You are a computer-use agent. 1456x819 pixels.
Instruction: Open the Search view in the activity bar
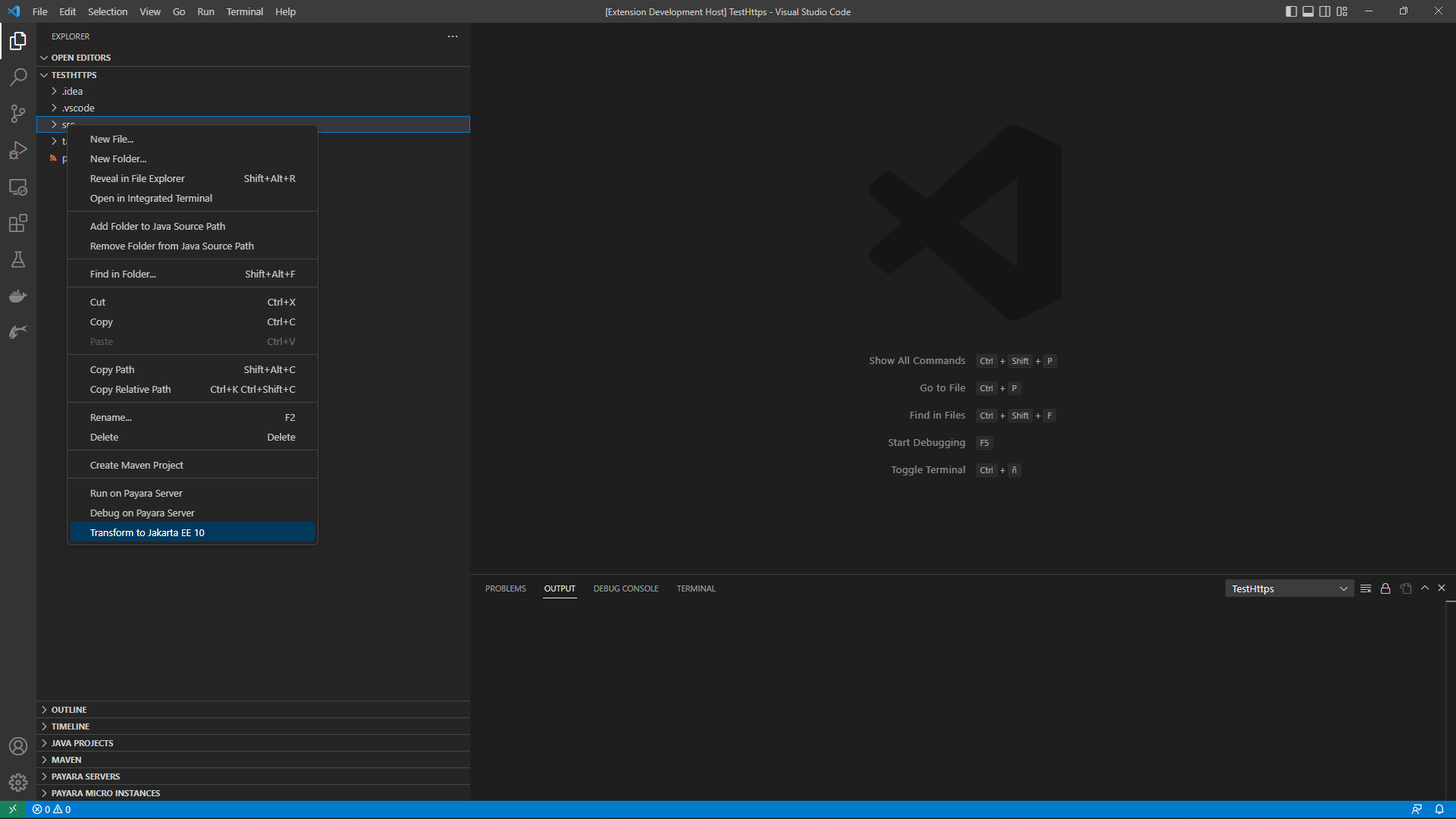click(x=18, y=77)
